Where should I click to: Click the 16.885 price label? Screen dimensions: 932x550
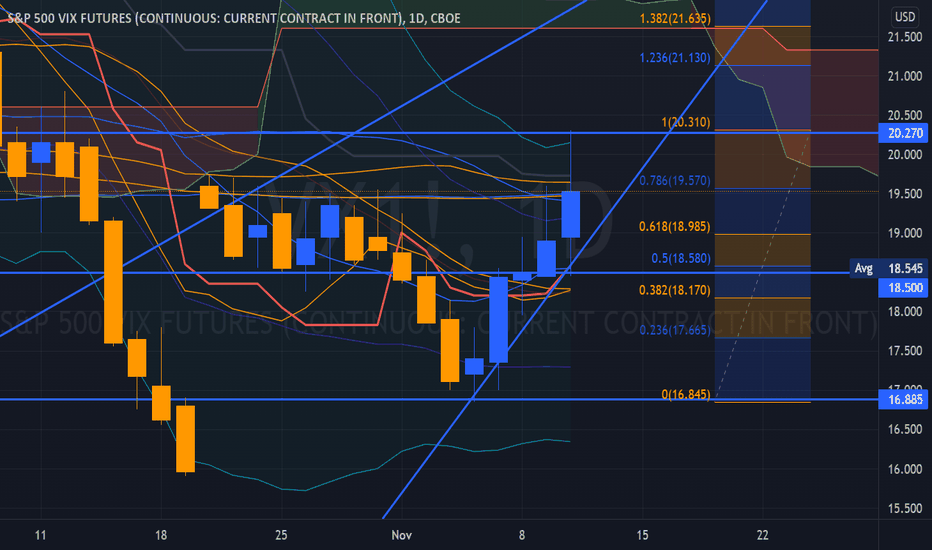[904, 400]
